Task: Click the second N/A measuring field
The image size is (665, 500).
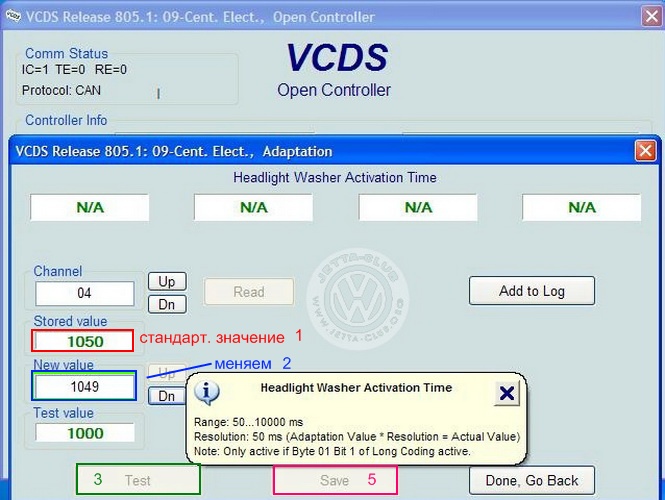Action: point(254,207)
